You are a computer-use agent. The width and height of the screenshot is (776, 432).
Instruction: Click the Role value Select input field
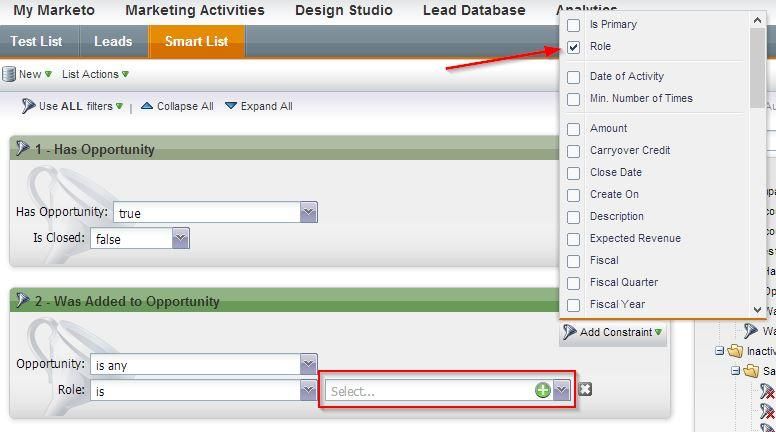(x=430, y=391)
